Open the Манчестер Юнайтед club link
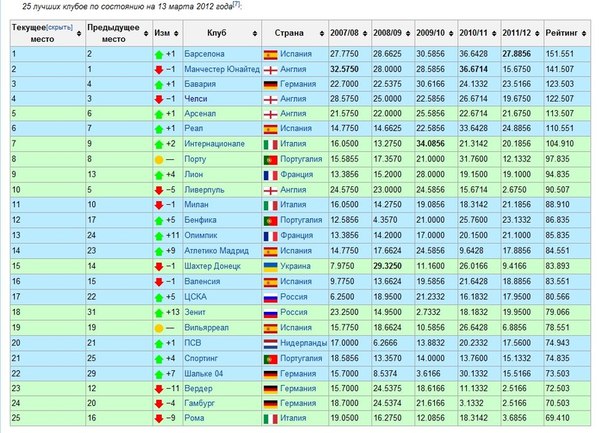The height and width of the screenshot is (433, 604). pyautogui.click(x=221, y=69)
